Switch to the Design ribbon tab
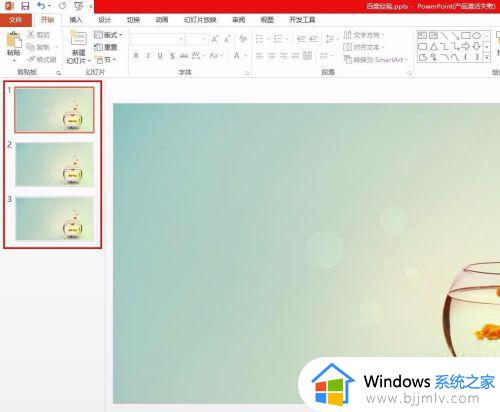Image resolution: width=500 pixels, height=412 pixels. coord(104,20)
